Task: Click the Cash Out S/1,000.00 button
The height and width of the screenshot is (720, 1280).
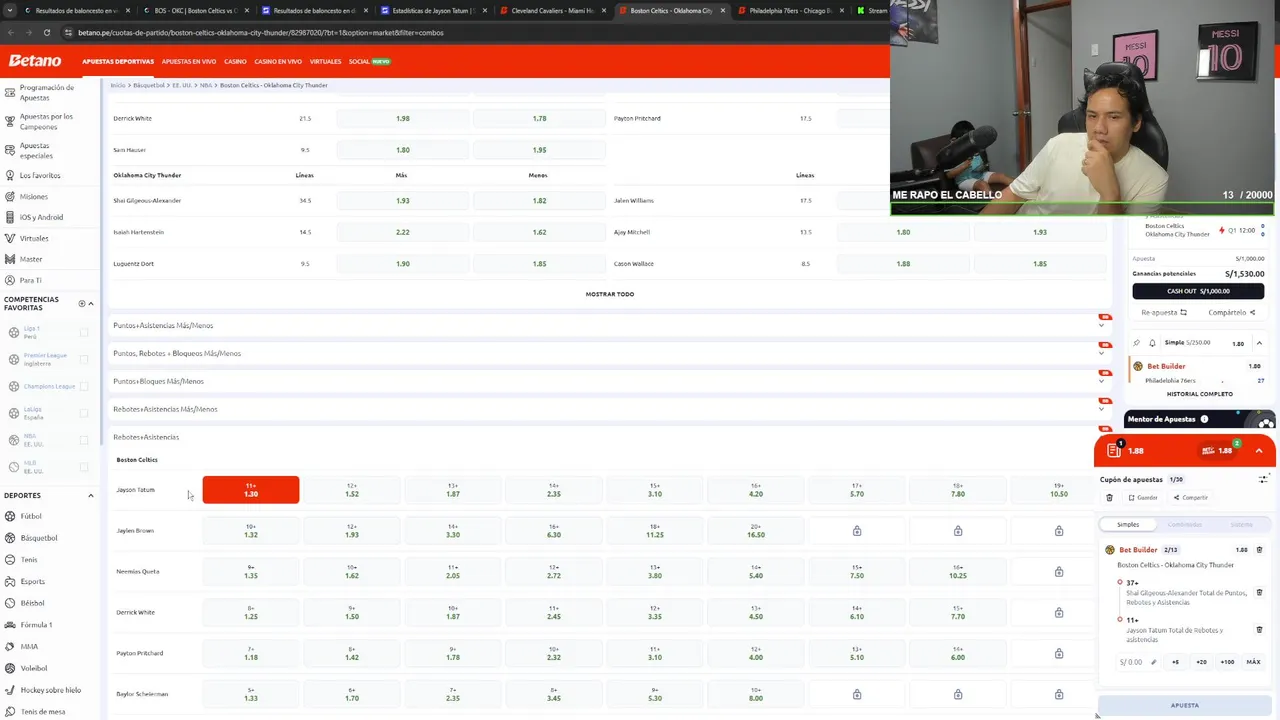Action: point(1198,291)
